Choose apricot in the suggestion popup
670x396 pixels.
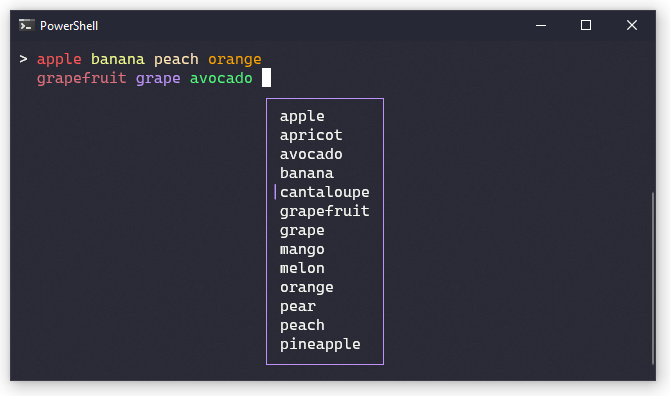pos(311,135)
